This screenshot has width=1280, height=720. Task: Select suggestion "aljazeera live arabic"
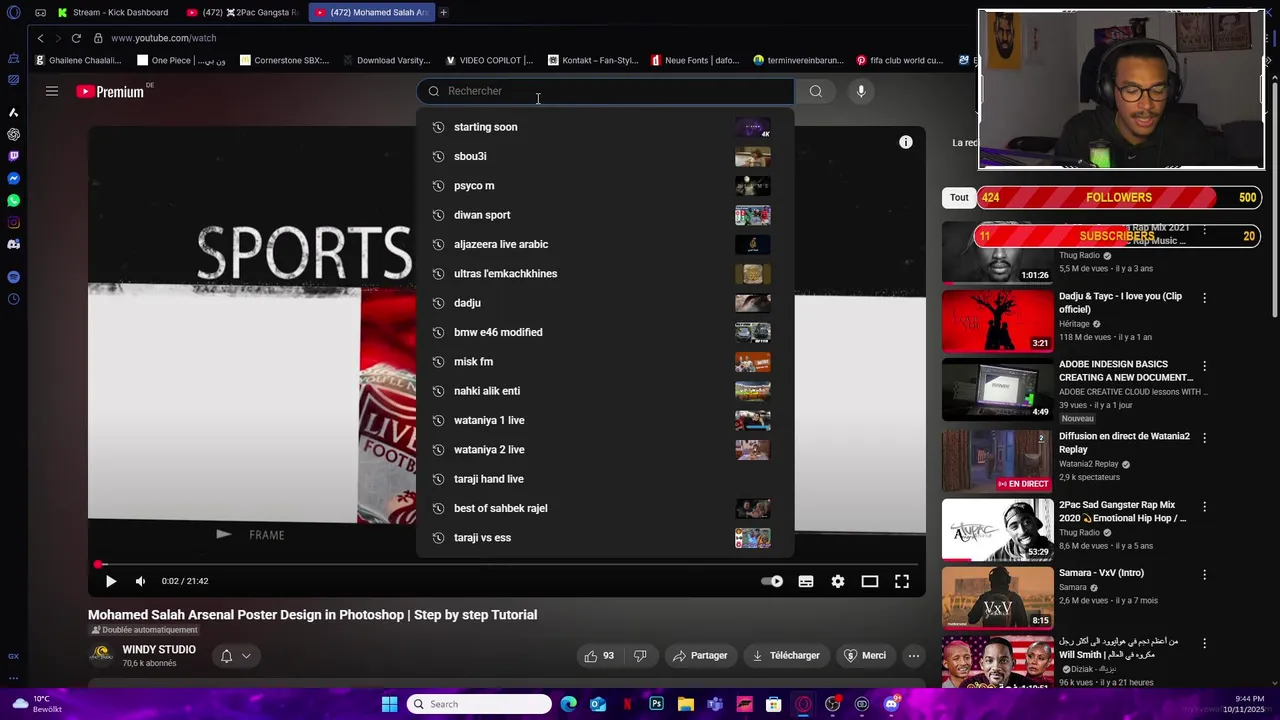click(605, 244)
